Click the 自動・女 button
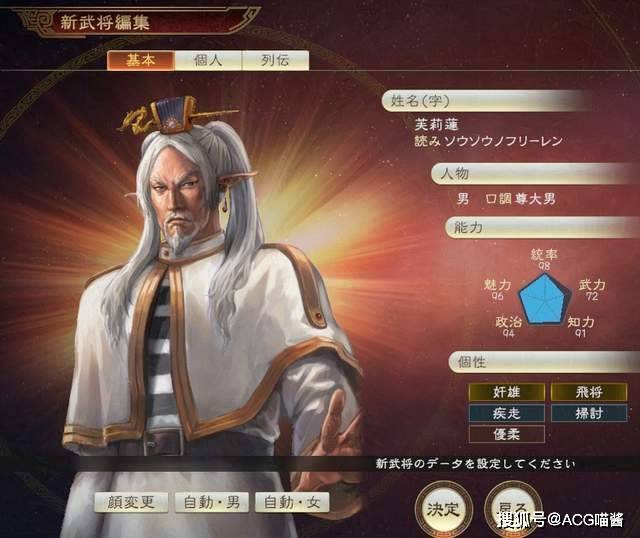The height and width of the screenshot is (538, 640). pos(292,502)
